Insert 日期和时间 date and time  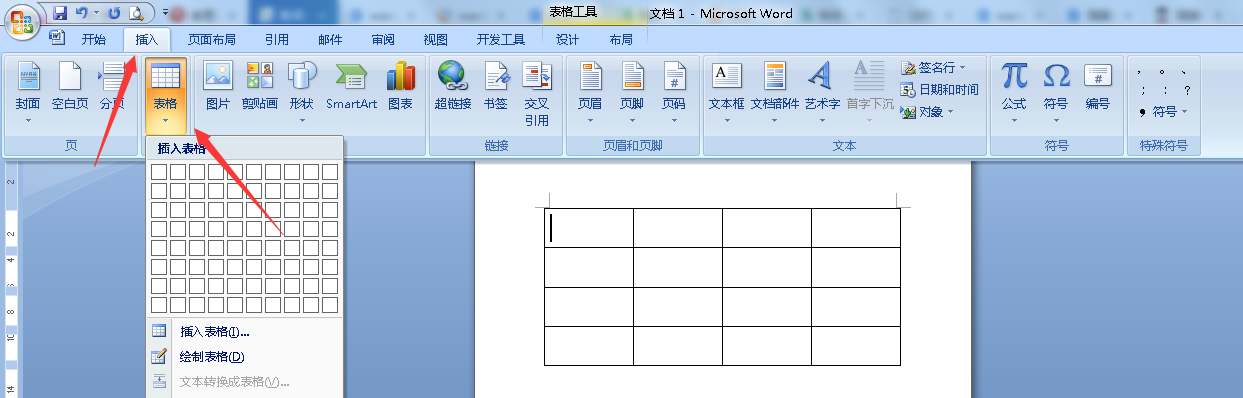coord(939,89)
